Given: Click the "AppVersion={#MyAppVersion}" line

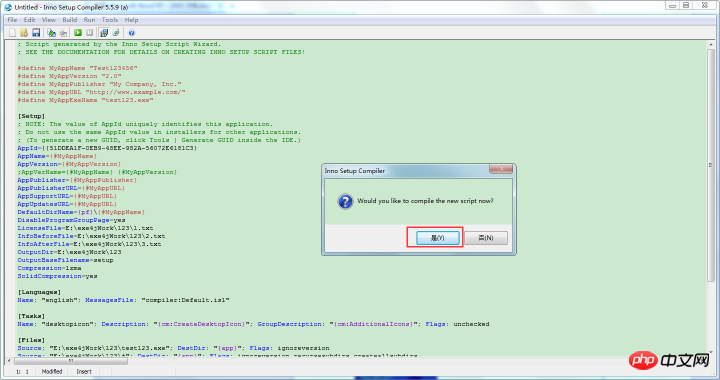Looking at the screenshot, I should [x=69, y=164].
